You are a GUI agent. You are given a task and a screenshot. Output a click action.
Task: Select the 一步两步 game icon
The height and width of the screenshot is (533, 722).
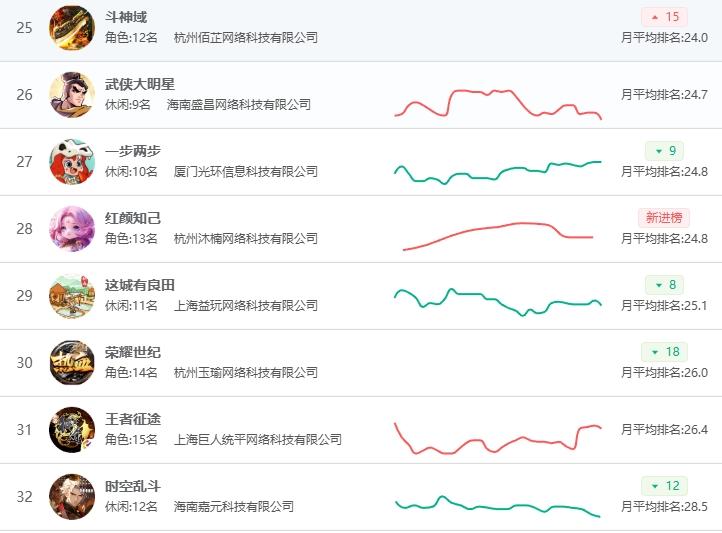pos(72,161)
